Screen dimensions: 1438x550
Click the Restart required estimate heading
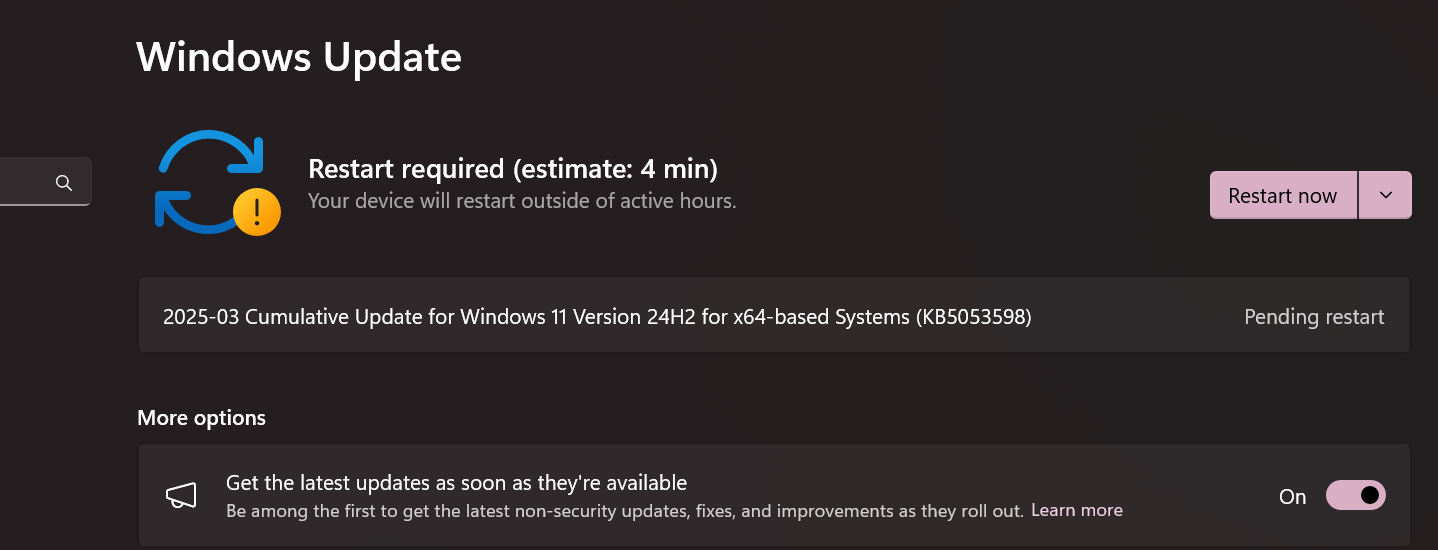[513, 168]
